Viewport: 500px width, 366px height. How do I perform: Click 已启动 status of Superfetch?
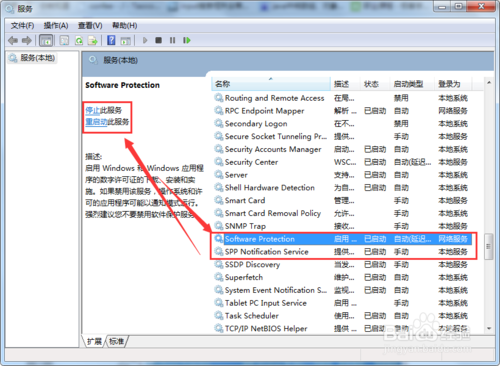pyautogui.click(x=375, y=277)
